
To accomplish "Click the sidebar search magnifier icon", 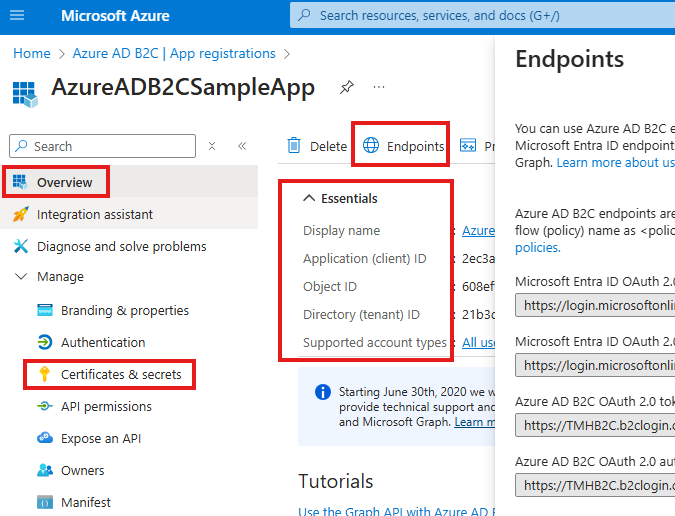I will click(x=21, y=146).
